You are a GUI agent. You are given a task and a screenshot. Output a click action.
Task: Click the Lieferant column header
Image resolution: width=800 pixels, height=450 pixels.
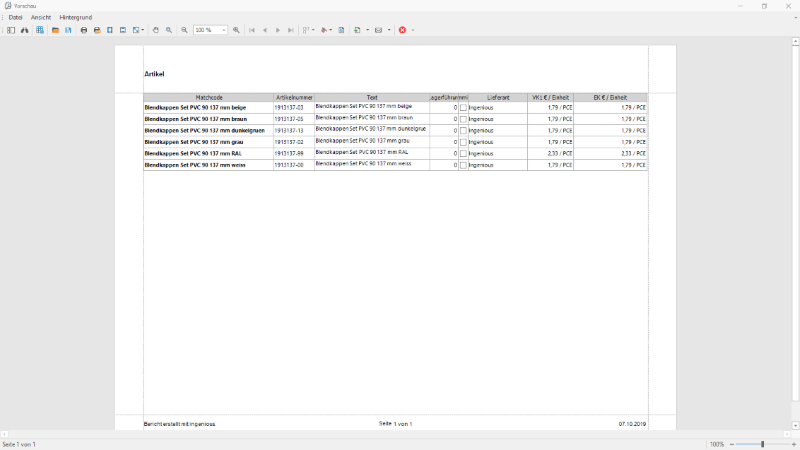point(498,97)
